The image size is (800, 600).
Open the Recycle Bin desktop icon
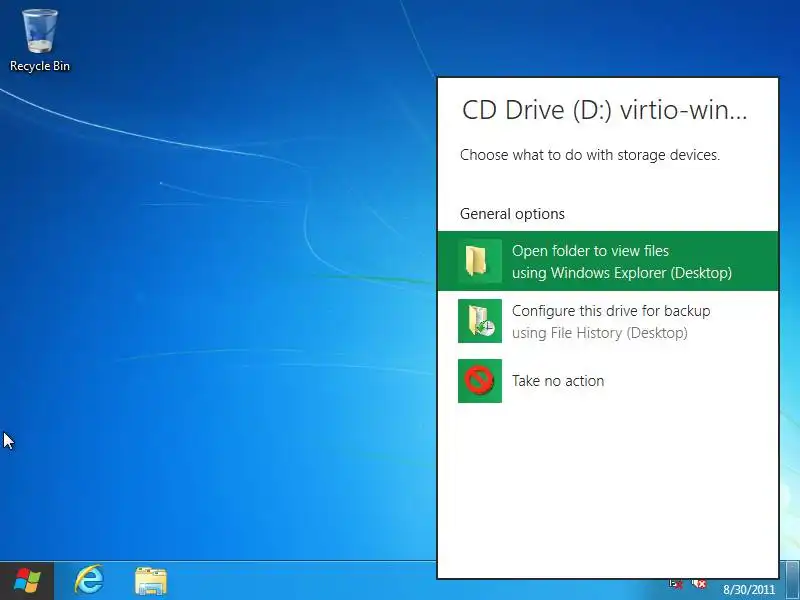point(39,41)
